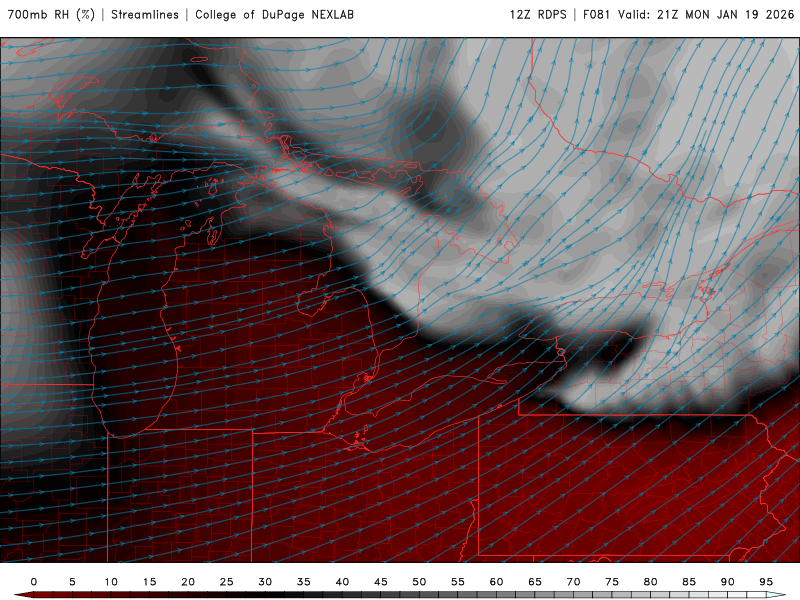
Task: Click the colorbar label "15"
Action: coord(149,582)
